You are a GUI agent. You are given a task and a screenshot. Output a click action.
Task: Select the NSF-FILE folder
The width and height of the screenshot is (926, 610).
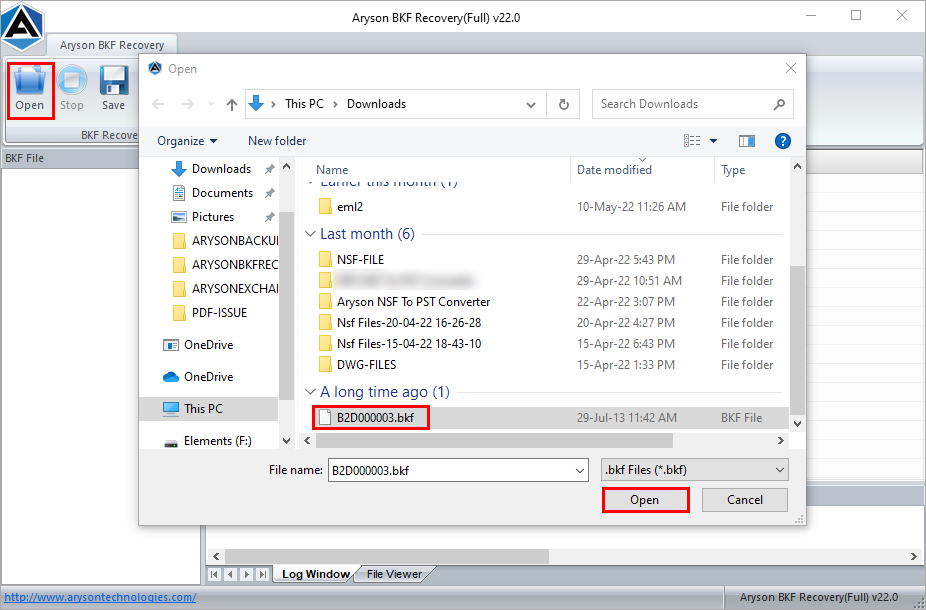point(360,260)
